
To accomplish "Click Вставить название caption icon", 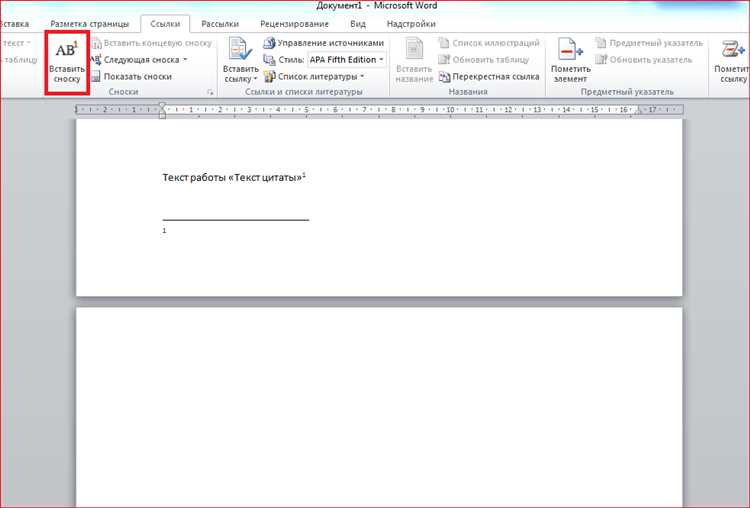I will point(414,49).
